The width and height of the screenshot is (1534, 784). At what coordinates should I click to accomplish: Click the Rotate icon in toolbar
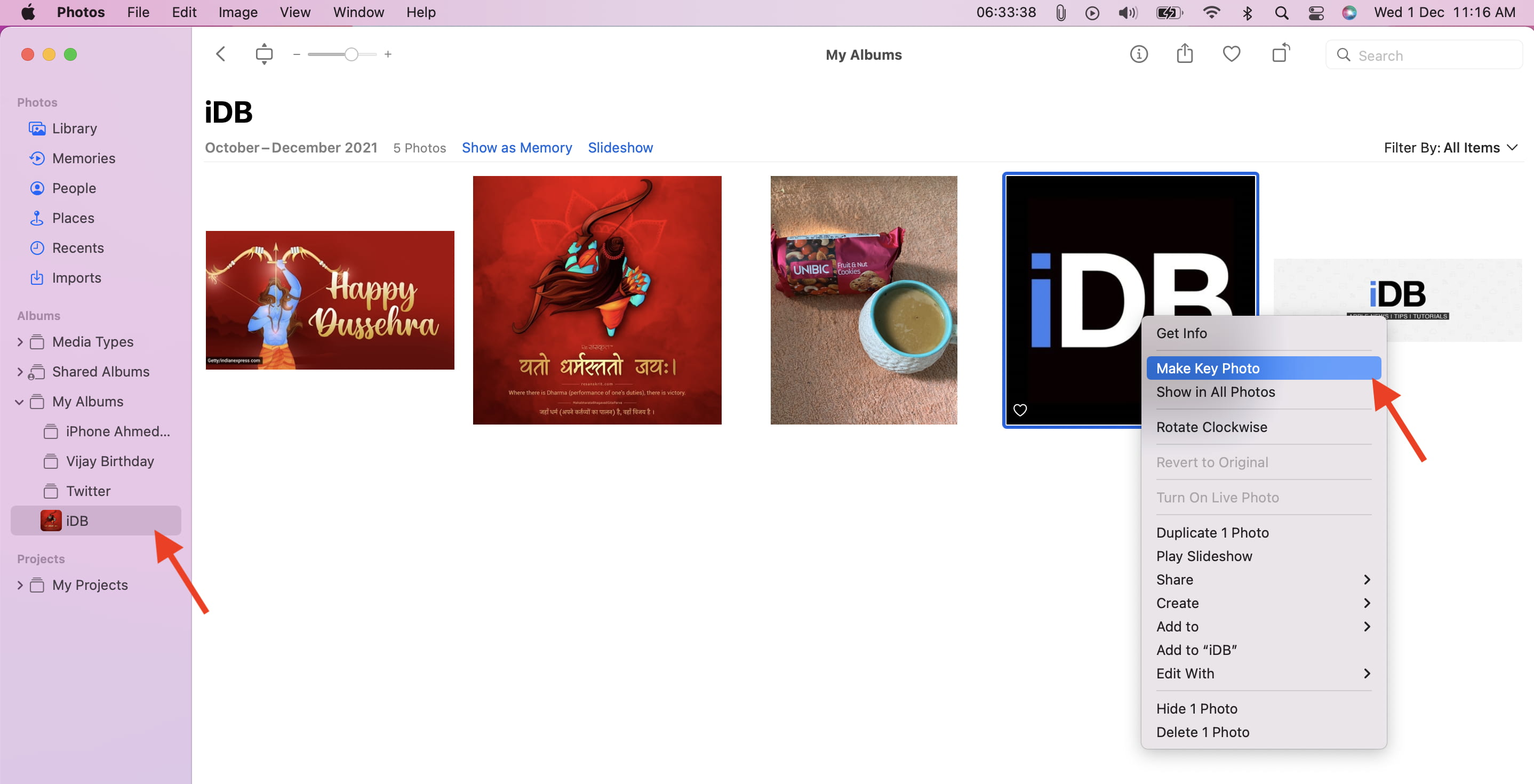pyautogui.click(x=1280, y=53)
